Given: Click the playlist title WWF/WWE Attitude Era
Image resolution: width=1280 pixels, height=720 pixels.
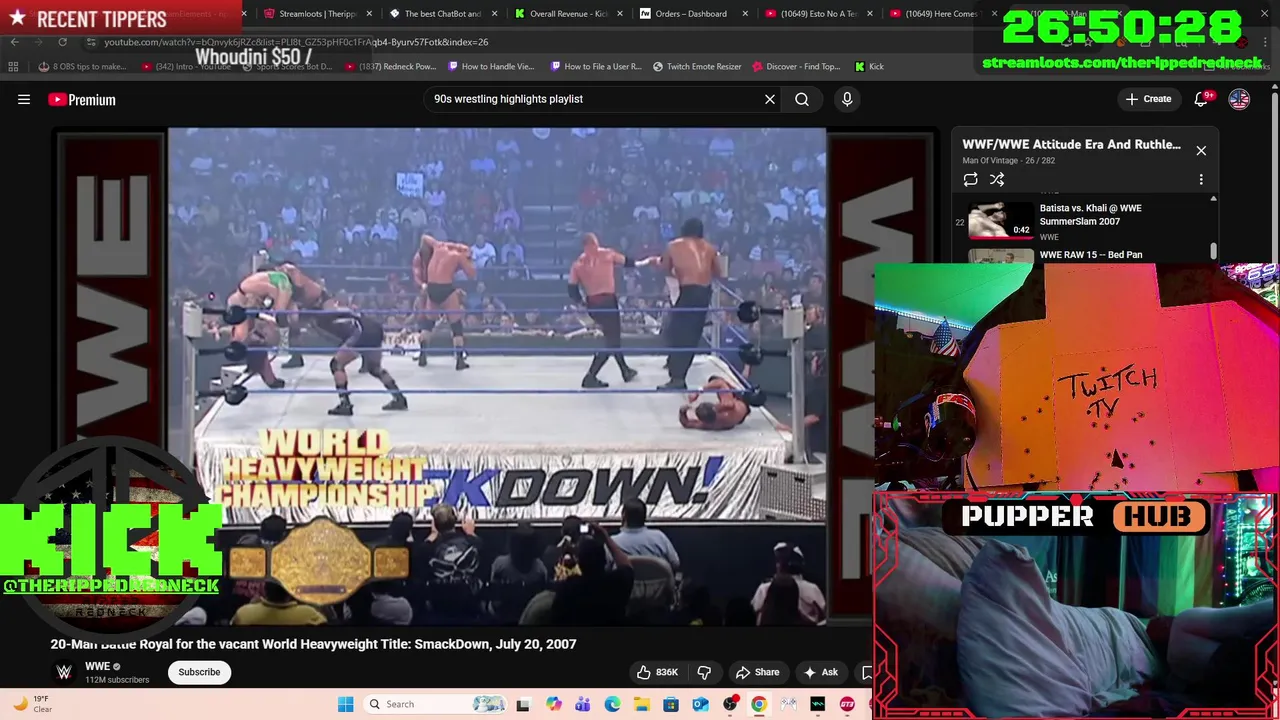Looking at the screenshot, I should 1071,144.
